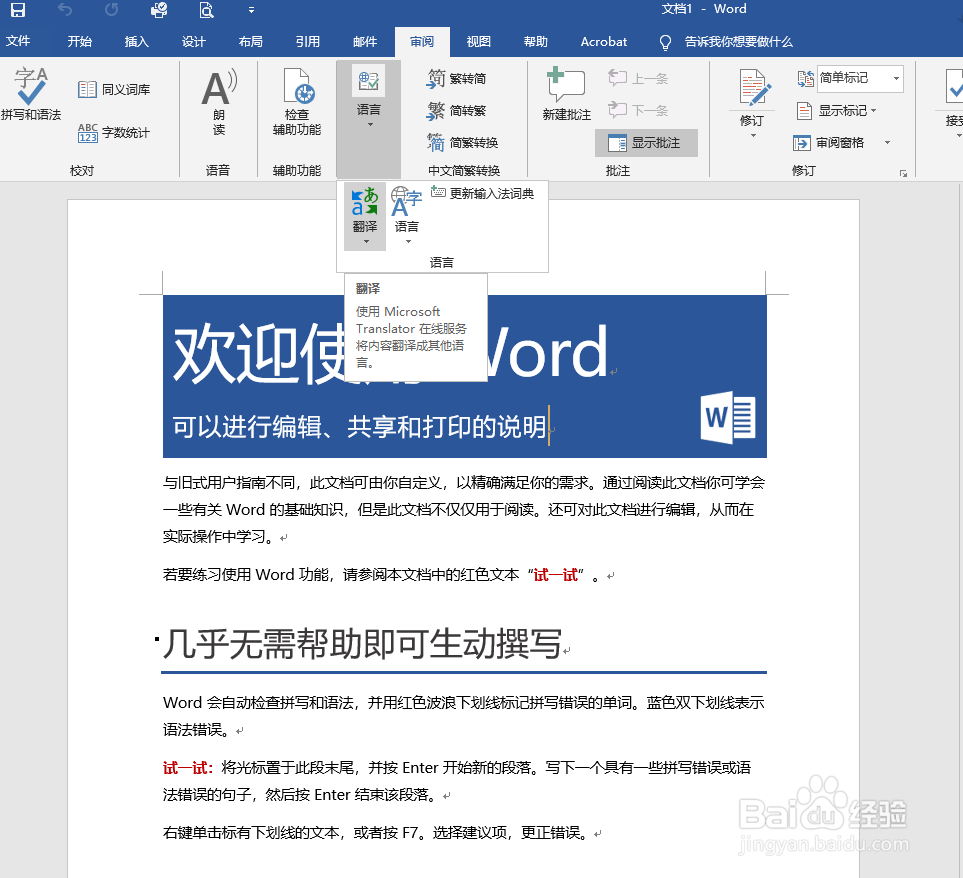Run 拼写和语法 spelling check
The image size is (963, 878).
pyautogui.click(x=31, y=94)
